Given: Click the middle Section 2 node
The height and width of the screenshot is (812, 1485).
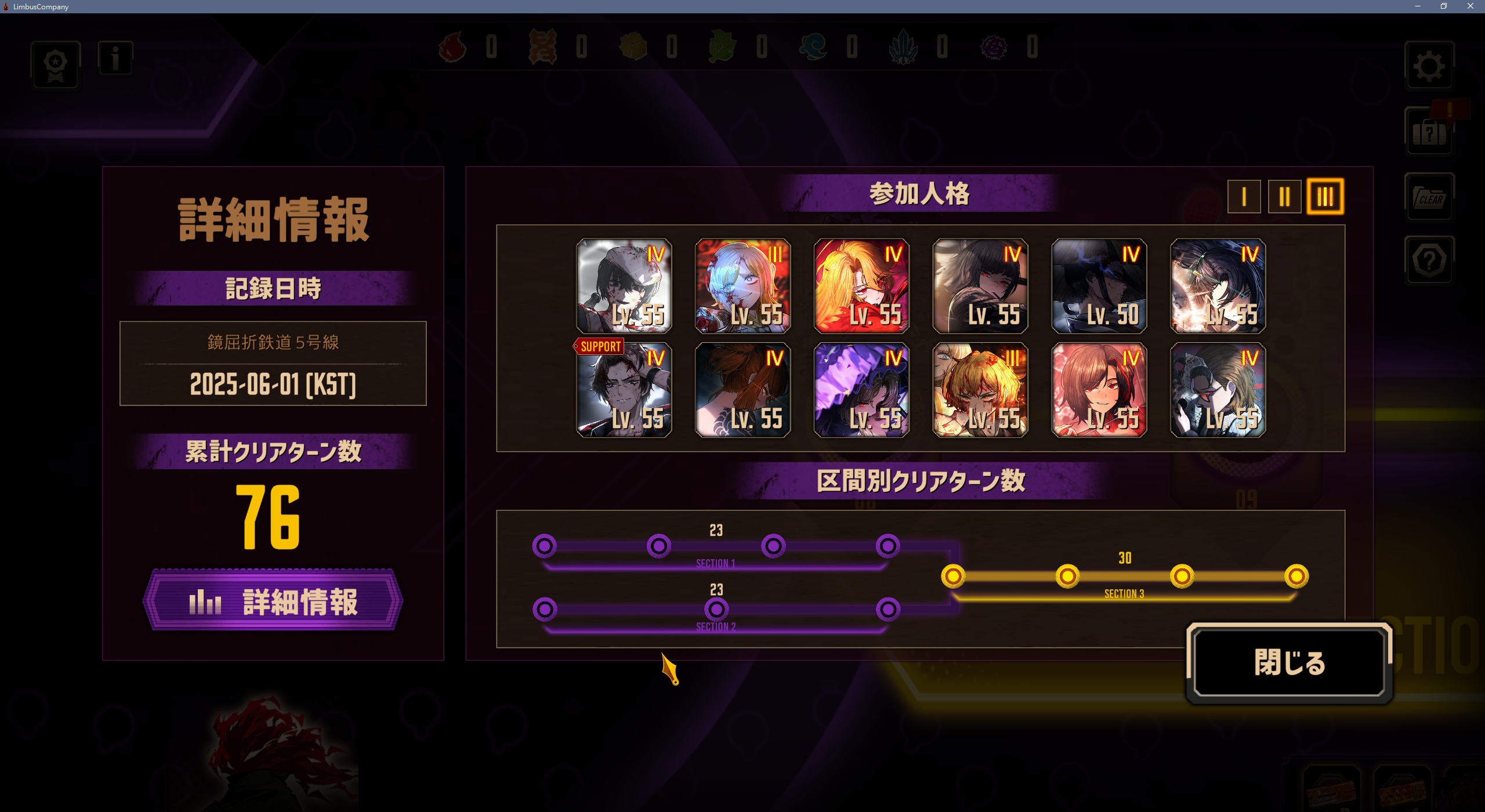Looking at the screenshot, I should 716,609.
